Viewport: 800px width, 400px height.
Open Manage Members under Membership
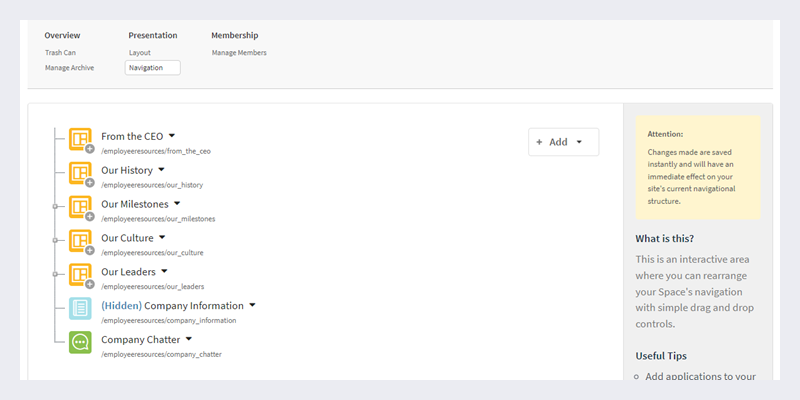tap(239, 52)
